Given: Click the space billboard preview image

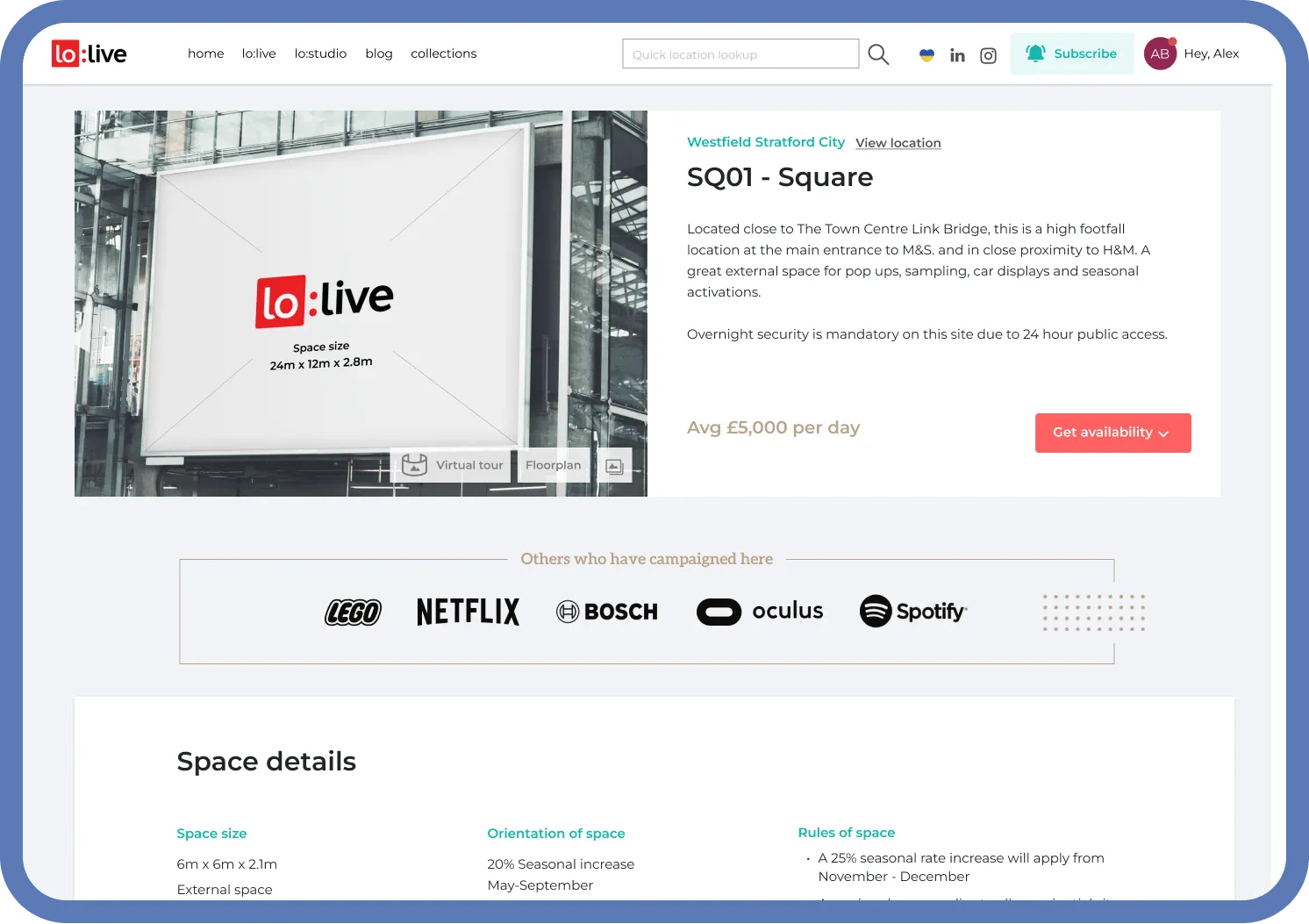Looking at the screenshot, I should (361, 304).
